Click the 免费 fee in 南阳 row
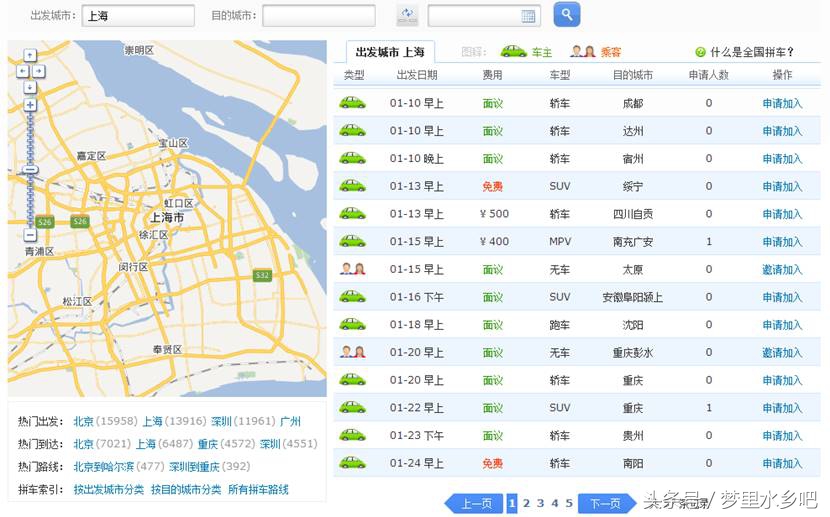Screen dimensions: 830x517 click(493, 463)
